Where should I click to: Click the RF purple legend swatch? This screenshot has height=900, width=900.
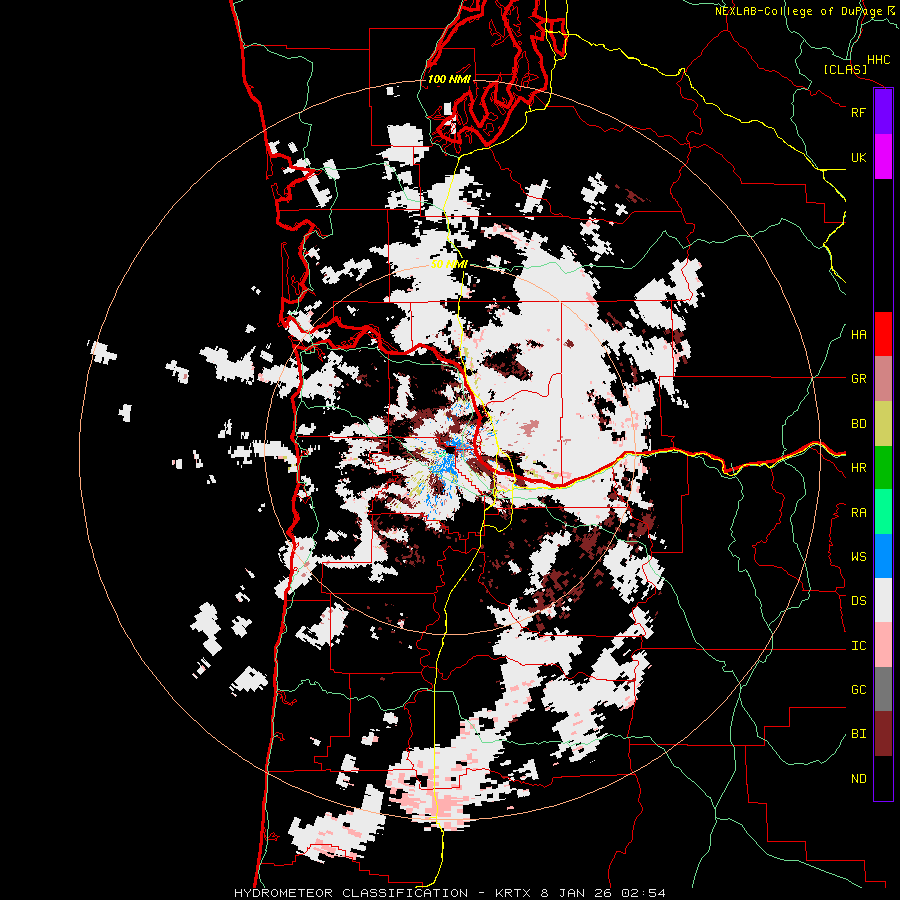click(883, 112)
